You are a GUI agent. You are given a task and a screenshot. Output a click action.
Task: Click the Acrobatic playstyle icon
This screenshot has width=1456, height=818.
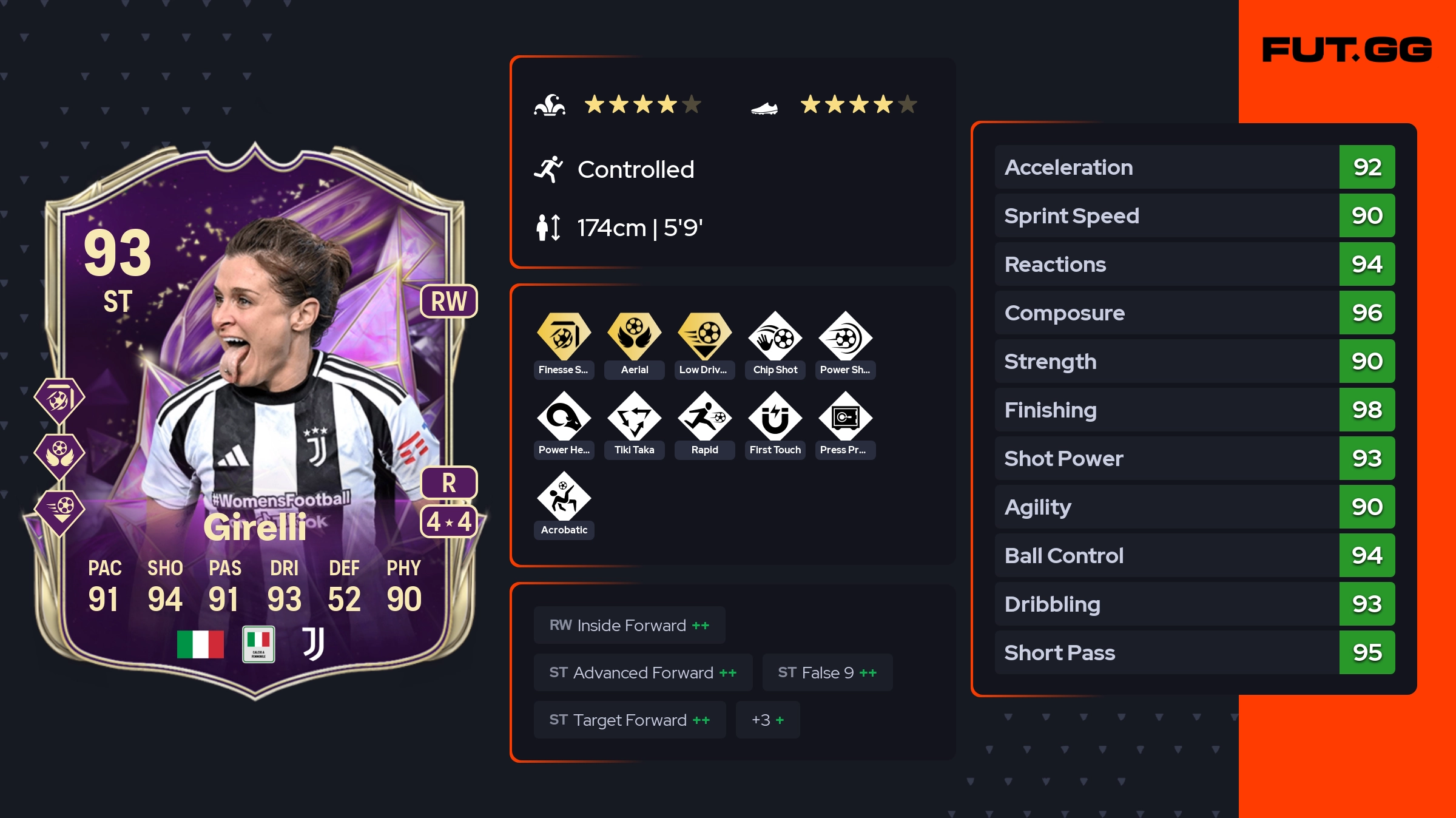[x=564, y=496]
